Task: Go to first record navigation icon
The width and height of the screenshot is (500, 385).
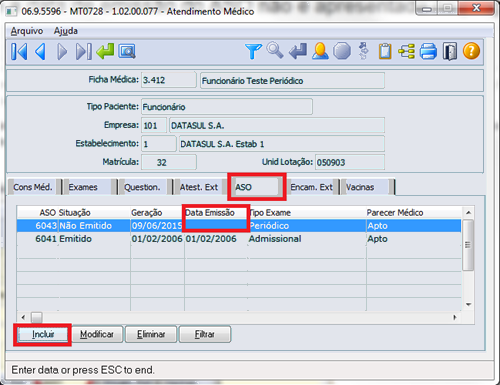Action: pos(19,52)
